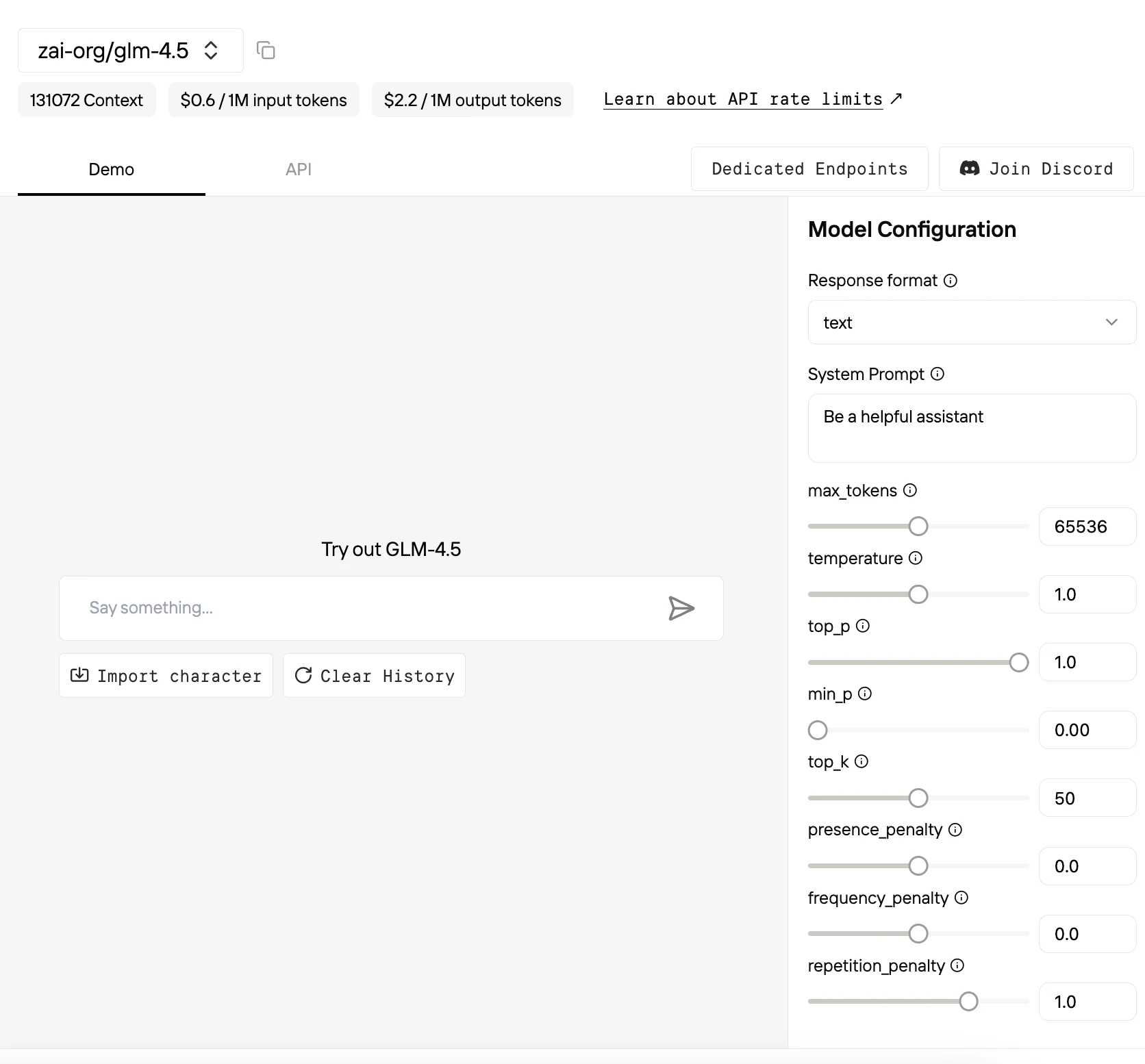Click the external arrow beside rate limits link
This screenshot has width=1145, height=1064.
(896, 99)
